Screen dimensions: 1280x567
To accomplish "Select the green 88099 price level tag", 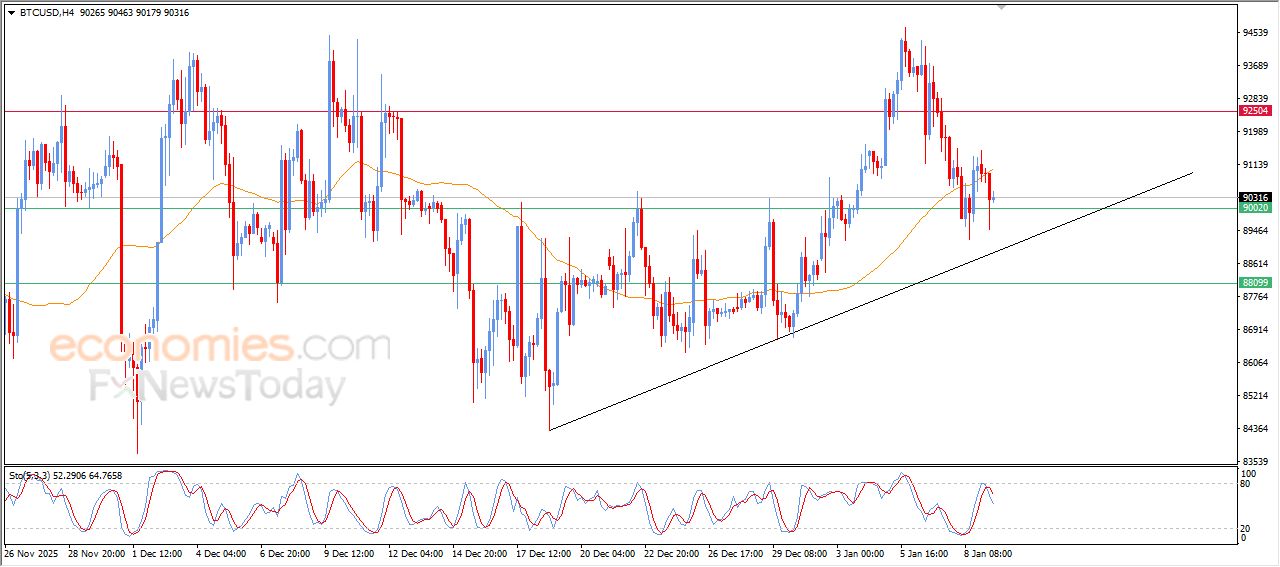I will click(1254, 283).
